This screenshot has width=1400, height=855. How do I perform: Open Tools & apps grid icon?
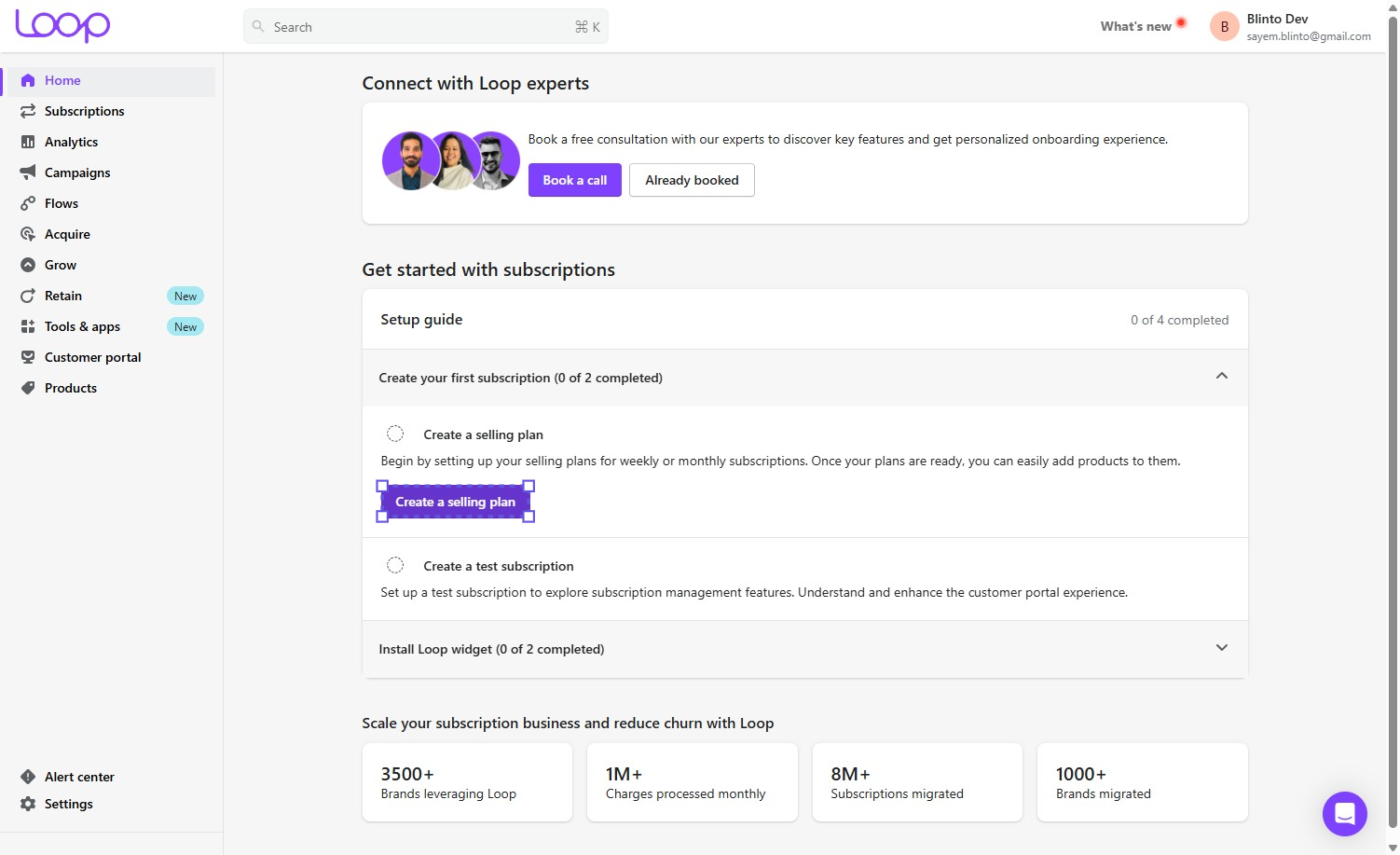28,326
